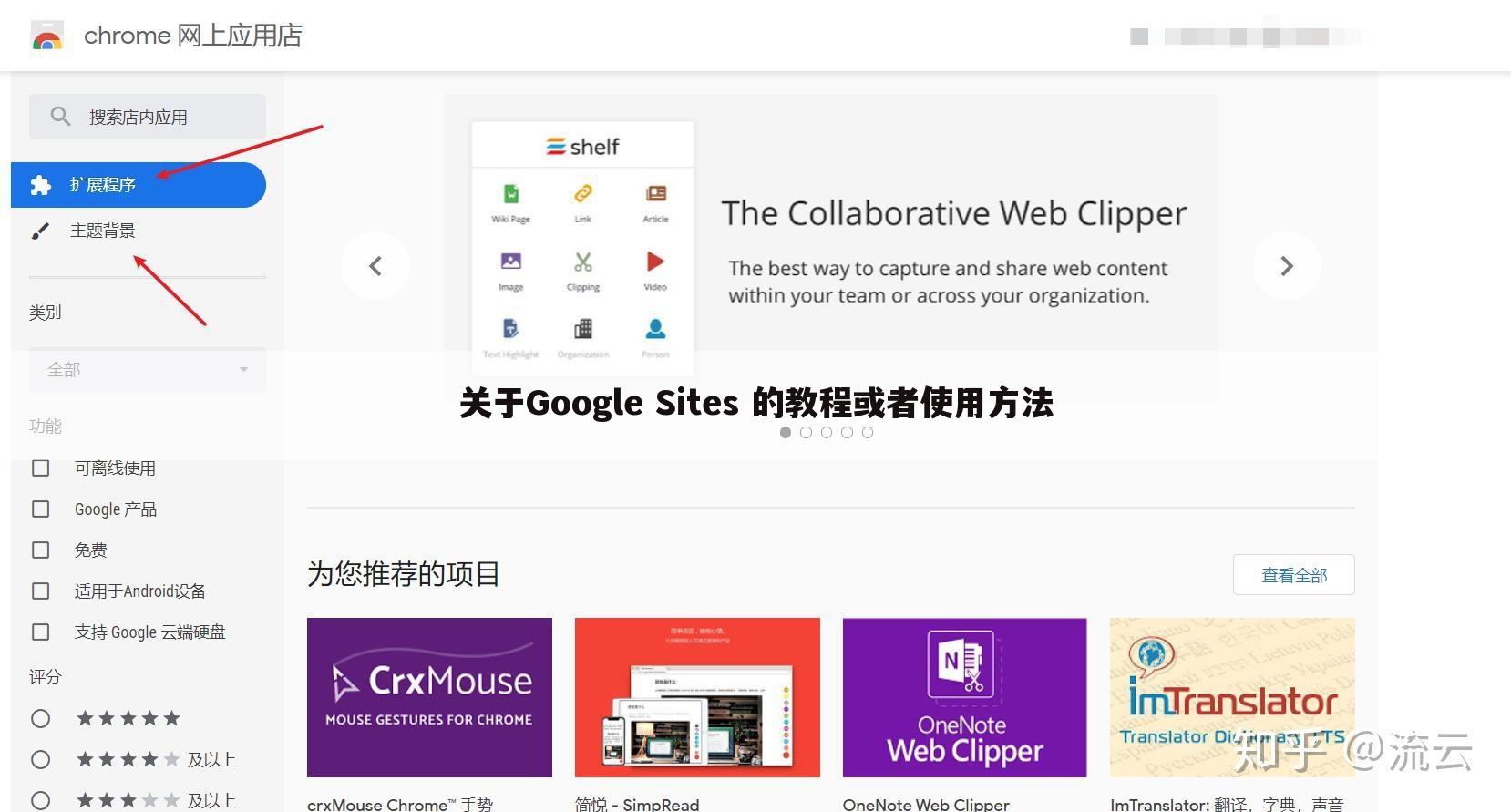Click the 查看全部 button
1511x812 pixels.
coord(1294,575)
